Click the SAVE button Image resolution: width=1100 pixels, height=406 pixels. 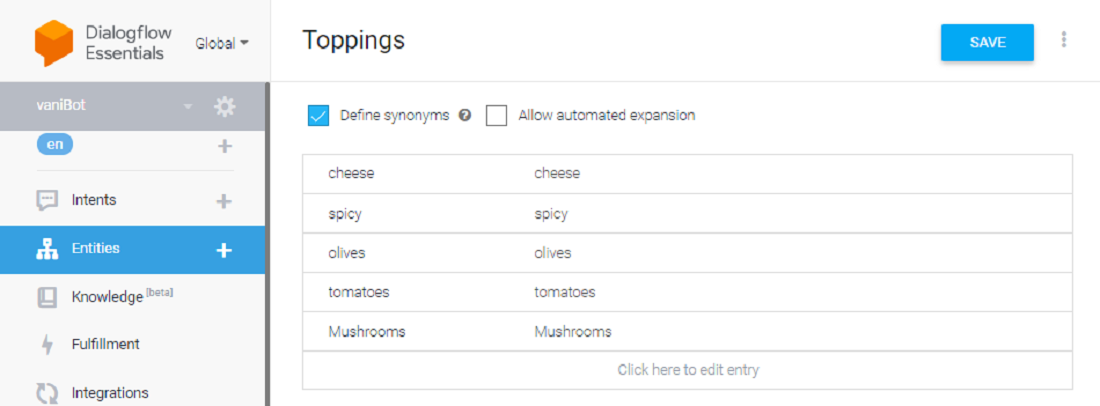tap(987, 42)
